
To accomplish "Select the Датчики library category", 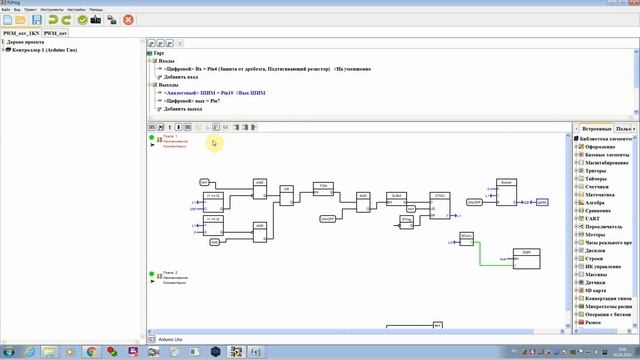I will (595, 282).
